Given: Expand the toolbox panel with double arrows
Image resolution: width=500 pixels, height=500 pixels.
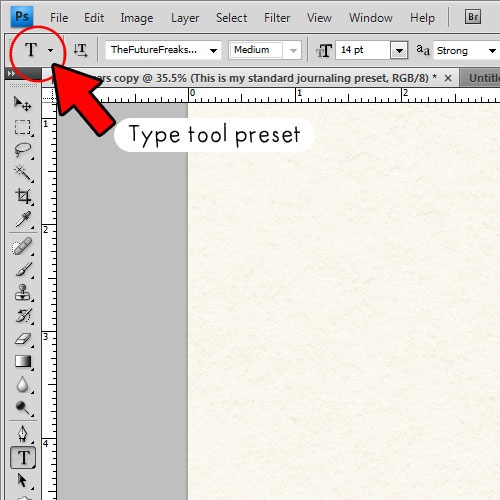Looking at the screenshot, I should point(11,73).
